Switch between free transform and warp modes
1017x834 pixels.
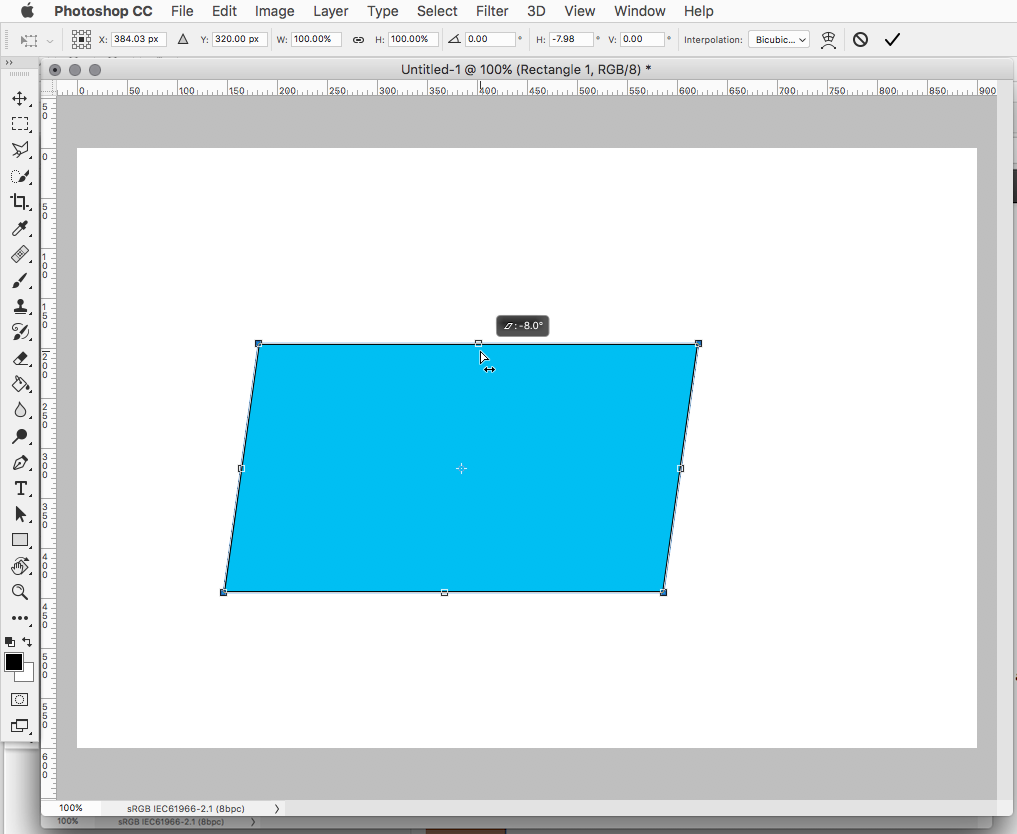tap(828, 40)
